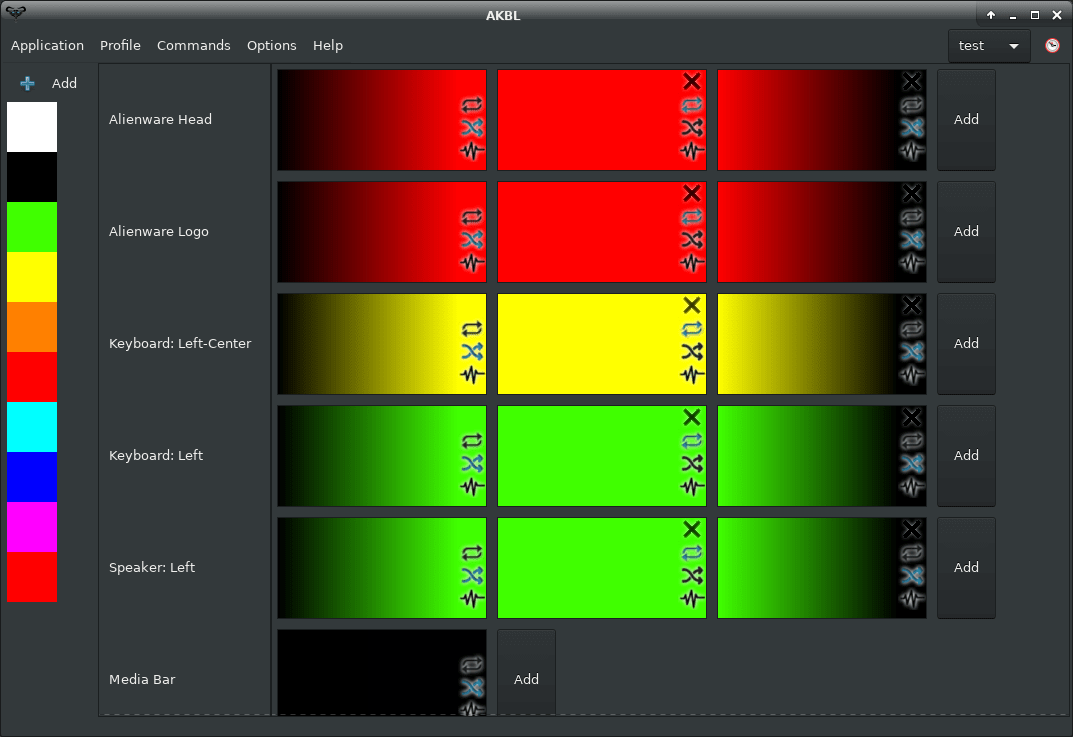Open the Profile menu
This screenshot has height=737, width=1073.
click(120, 45)
